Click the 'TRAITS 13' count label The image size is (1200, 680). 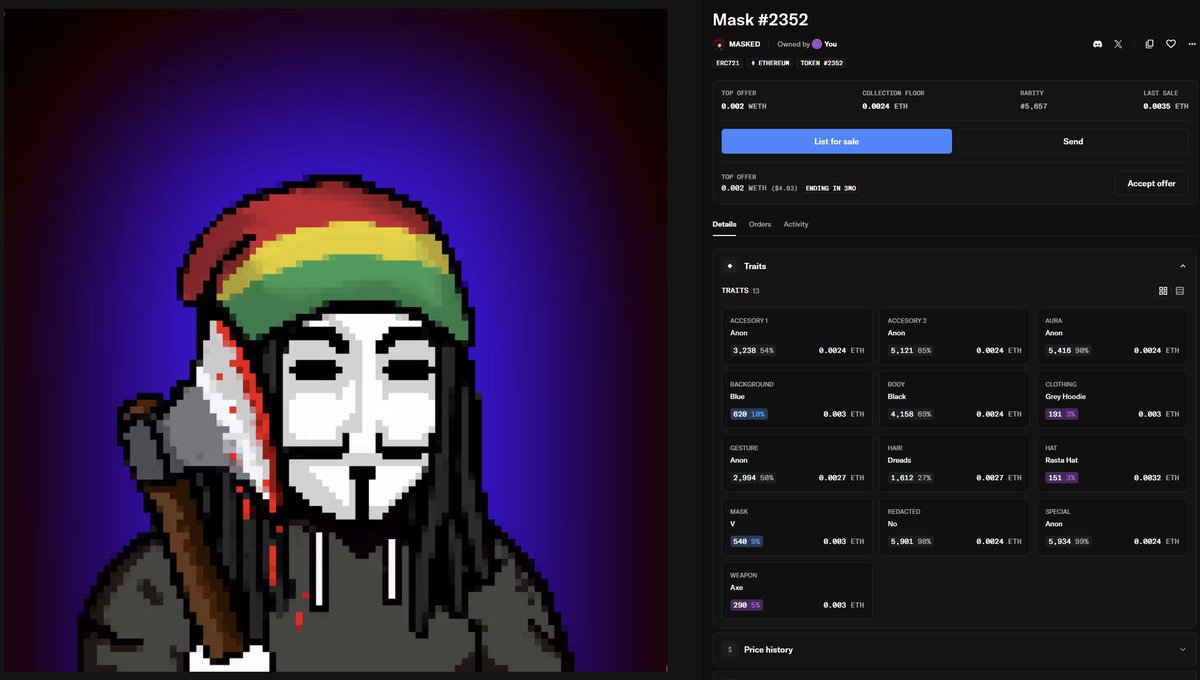pyautogui.click(x=740, y=291)
